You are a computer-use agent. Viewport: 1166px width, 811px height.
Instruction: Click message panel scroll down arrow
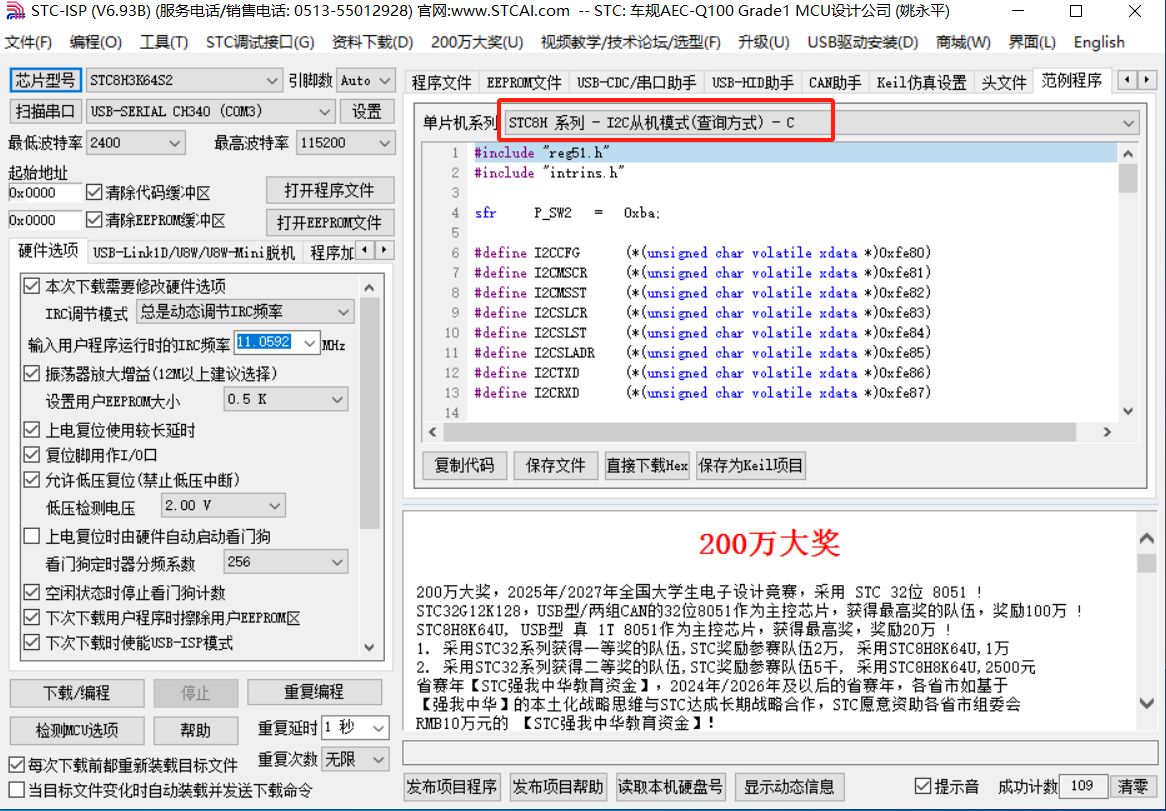pyautogui.click(x=1147, y=703)
